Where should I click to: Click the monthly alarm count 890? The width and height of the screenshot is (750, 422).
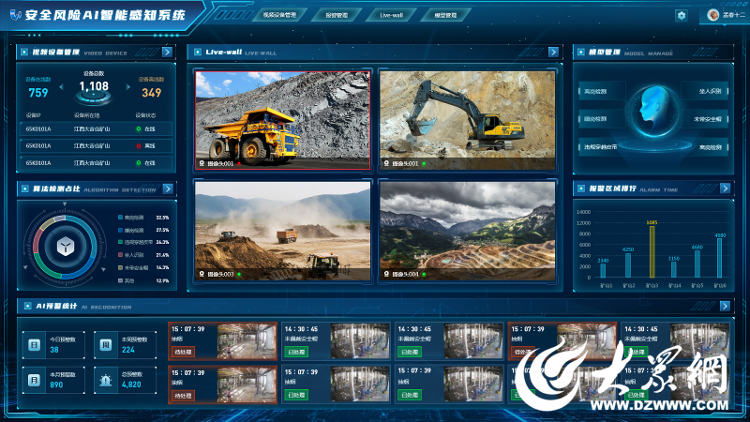pyautogui.click(x=56, y=385)
